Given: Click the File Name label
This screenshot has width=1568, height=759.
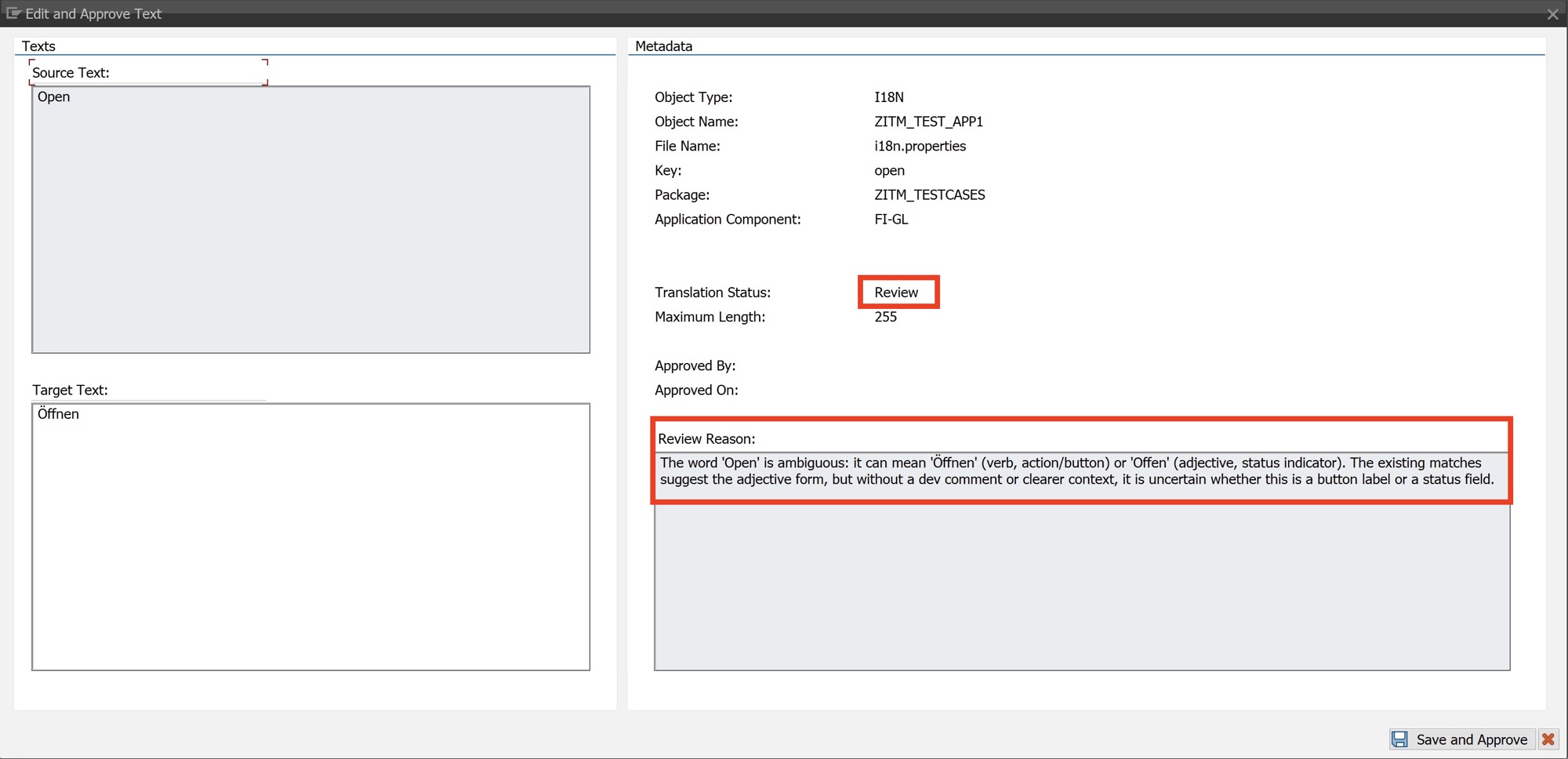Looking at the screenshot, I should [687, 146].
